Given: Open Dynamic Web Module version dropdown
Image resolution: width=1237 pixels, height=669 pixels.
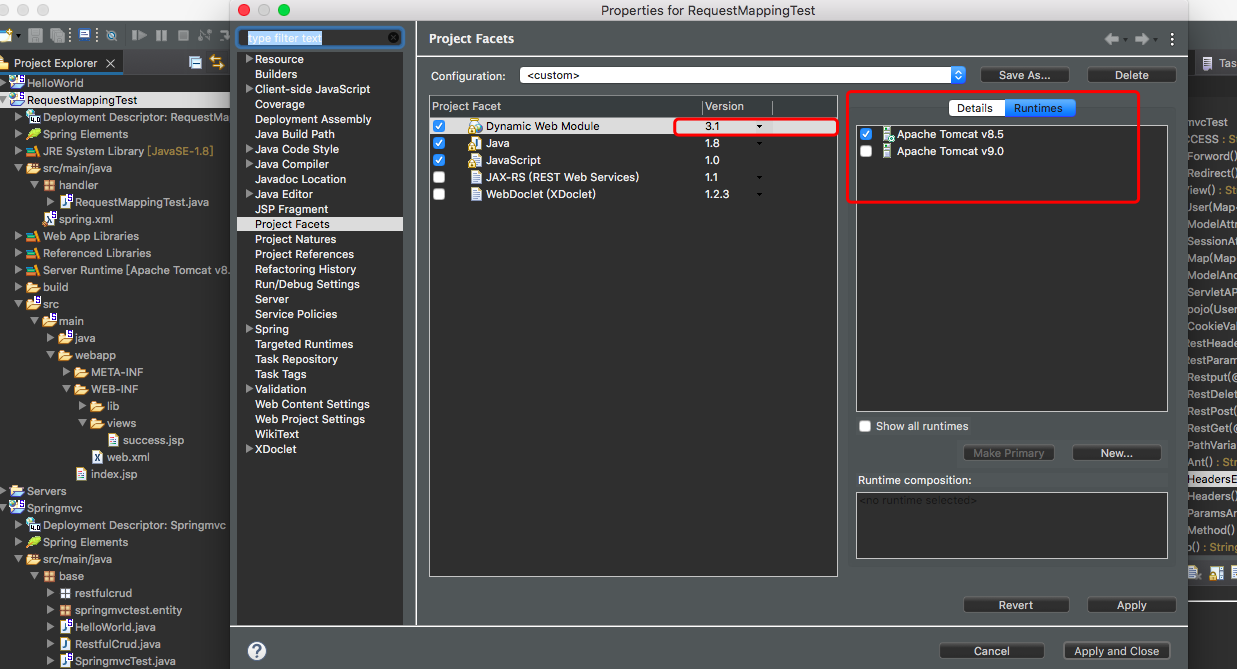Looking at the screenshot, I should [x=760, y=127].
